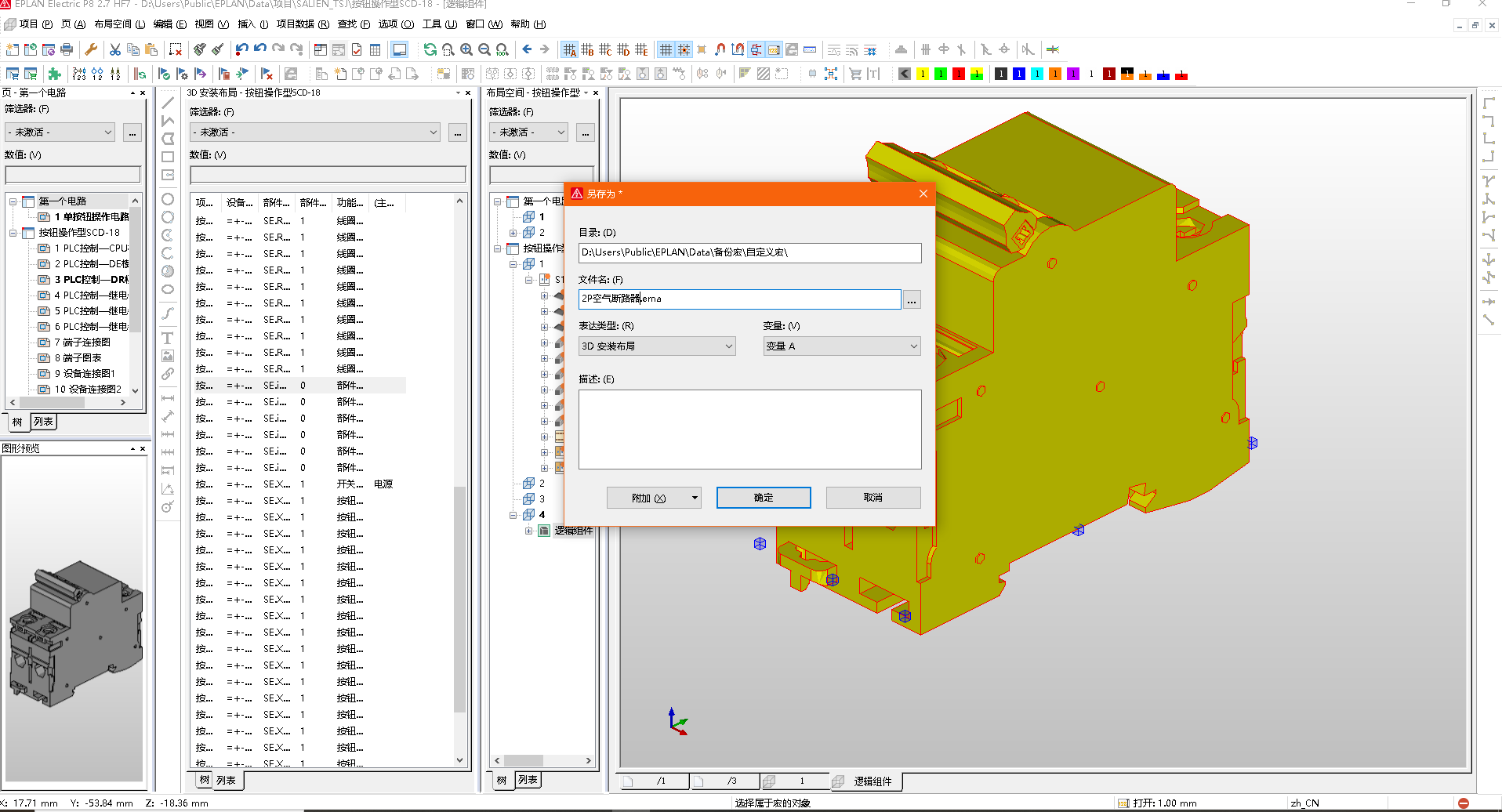
Task: Select the Rectangle drawing tool
Action: pyautogui.click(x=168, y=157)
